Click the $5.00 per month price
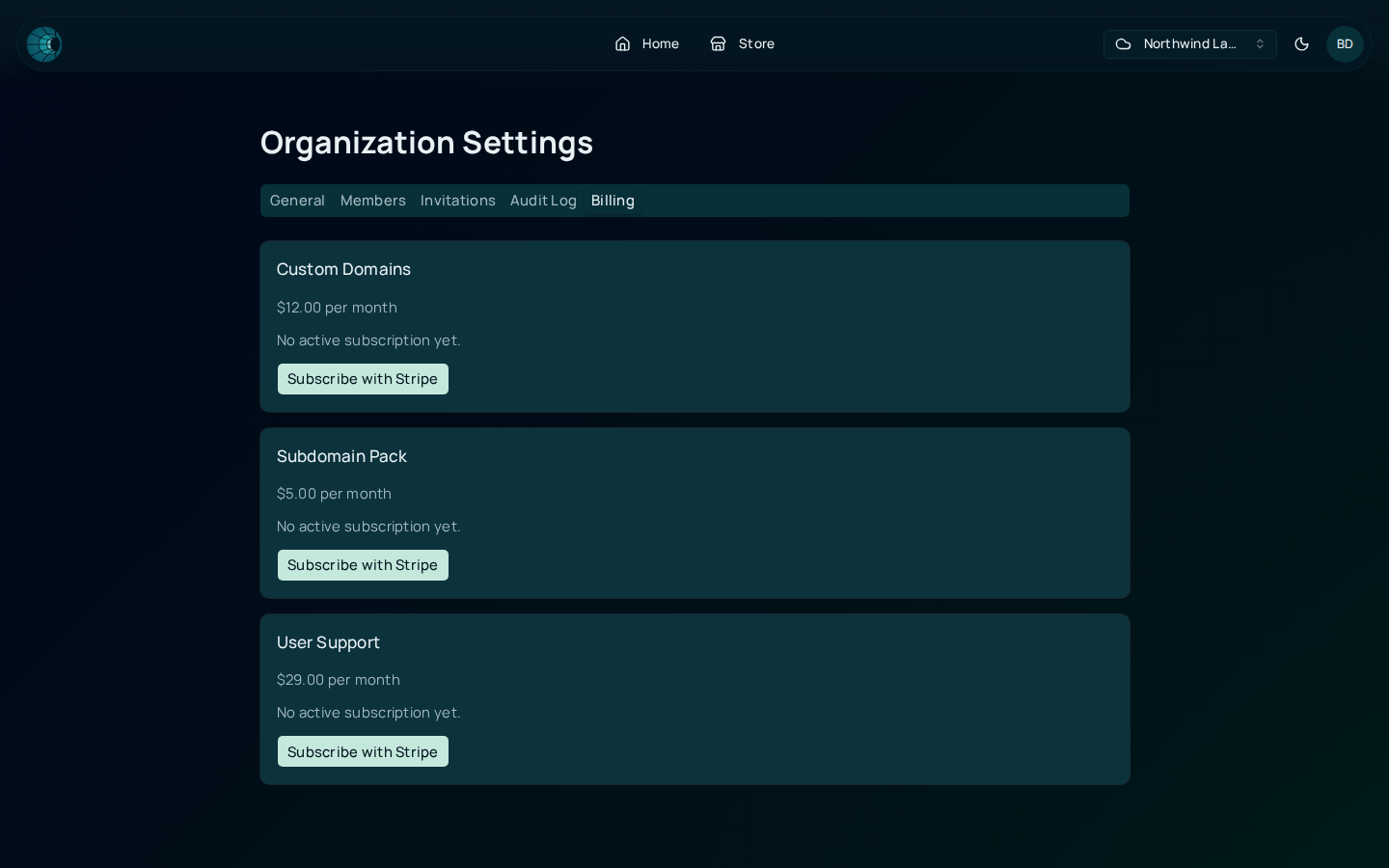The height and width of the screenshot is (868, 1389). [334, 494]
